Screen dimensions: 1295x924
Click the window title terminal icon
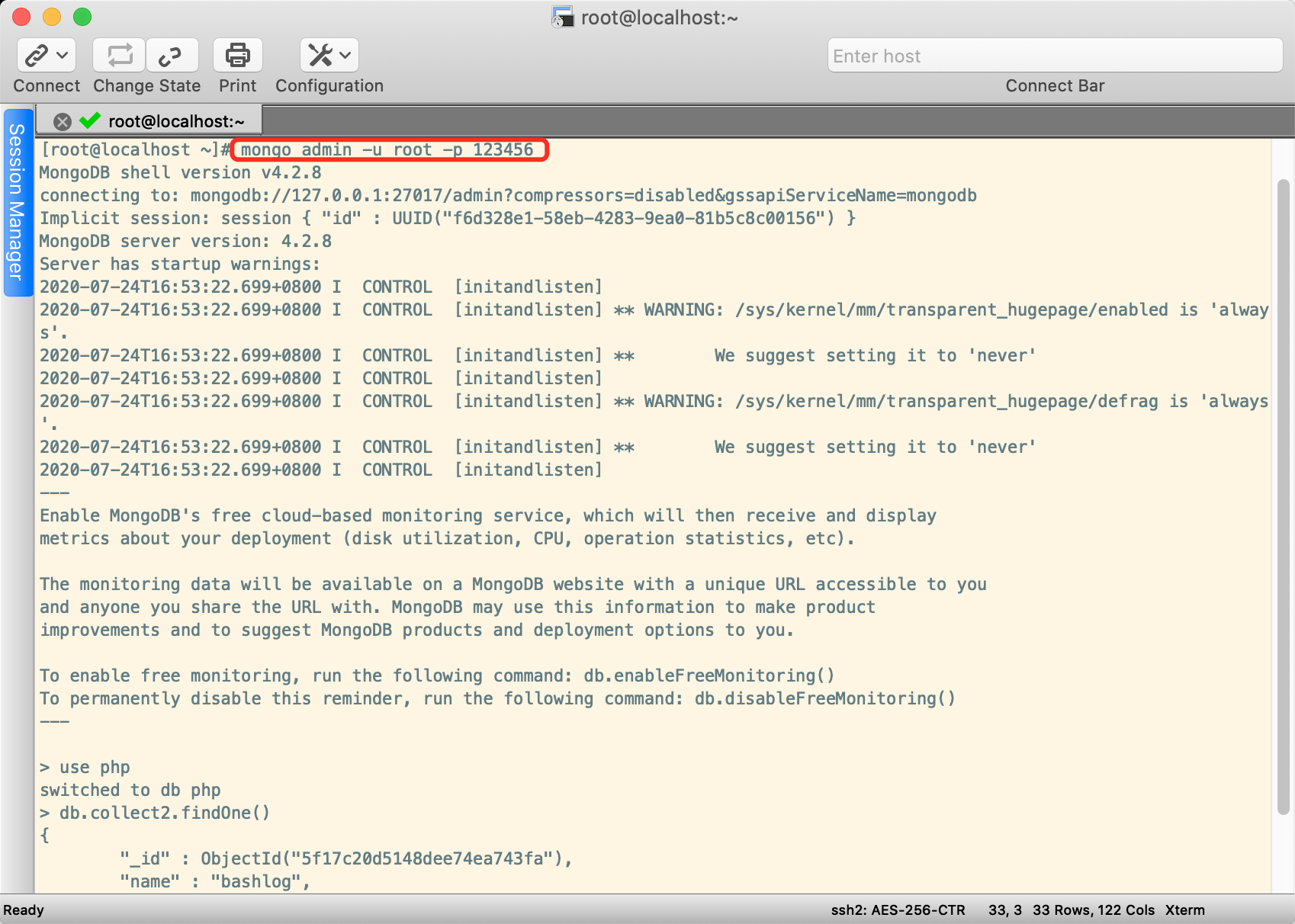(563, 18)
